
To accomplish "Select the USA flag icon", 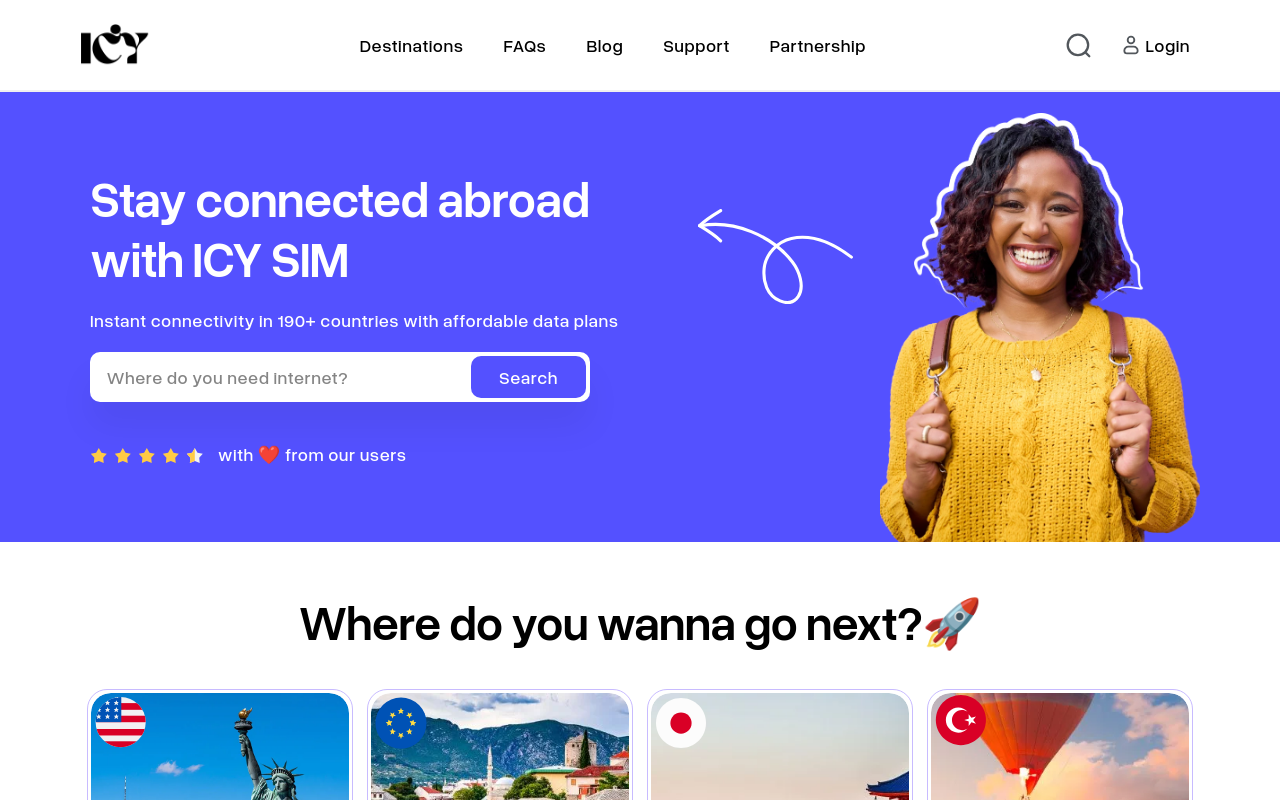I will [120, 722].
